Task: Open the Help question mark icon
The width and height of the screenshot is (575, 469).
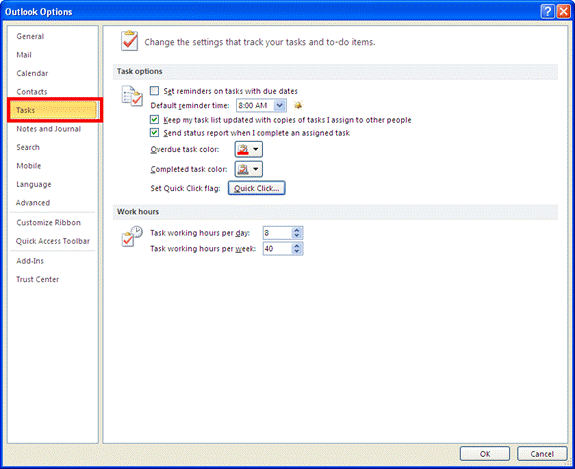Action: [547, 12]
